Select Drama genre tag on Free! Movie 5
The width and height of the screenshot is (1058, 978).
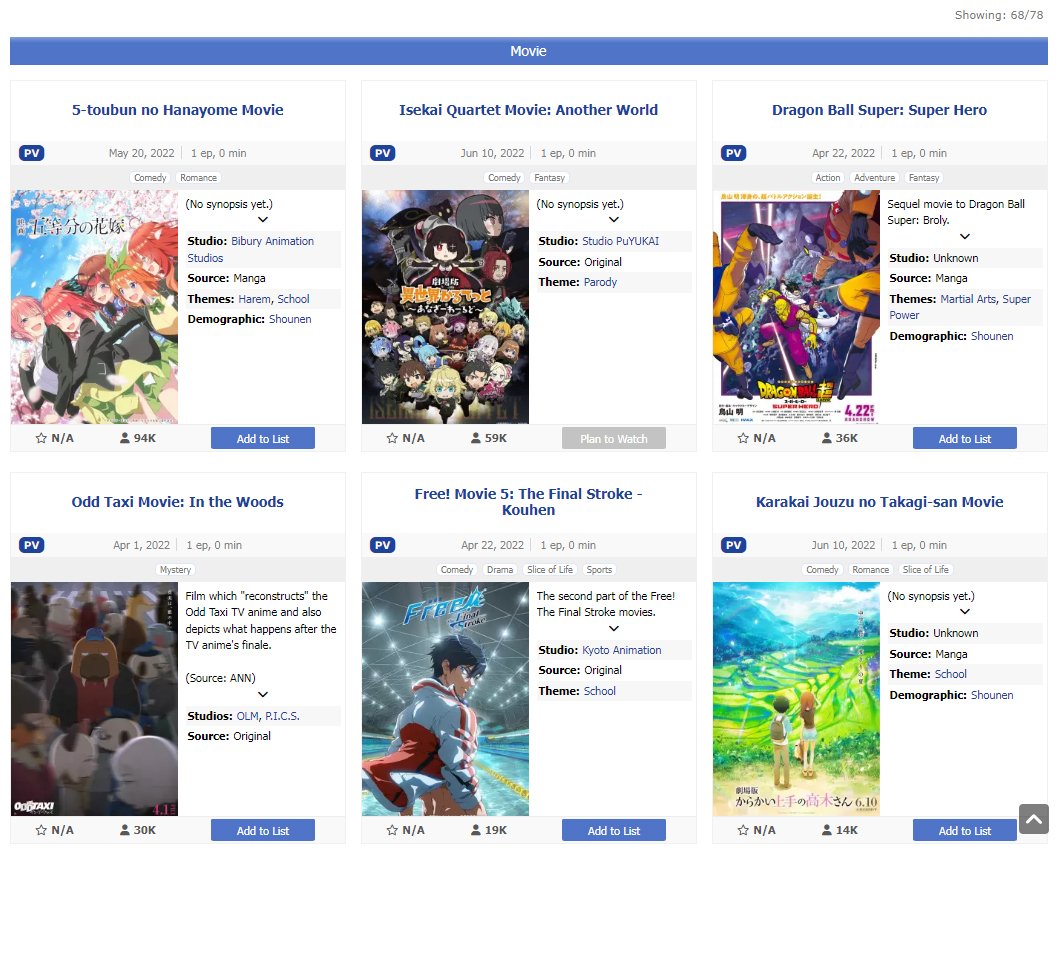[x=500, y=570]
